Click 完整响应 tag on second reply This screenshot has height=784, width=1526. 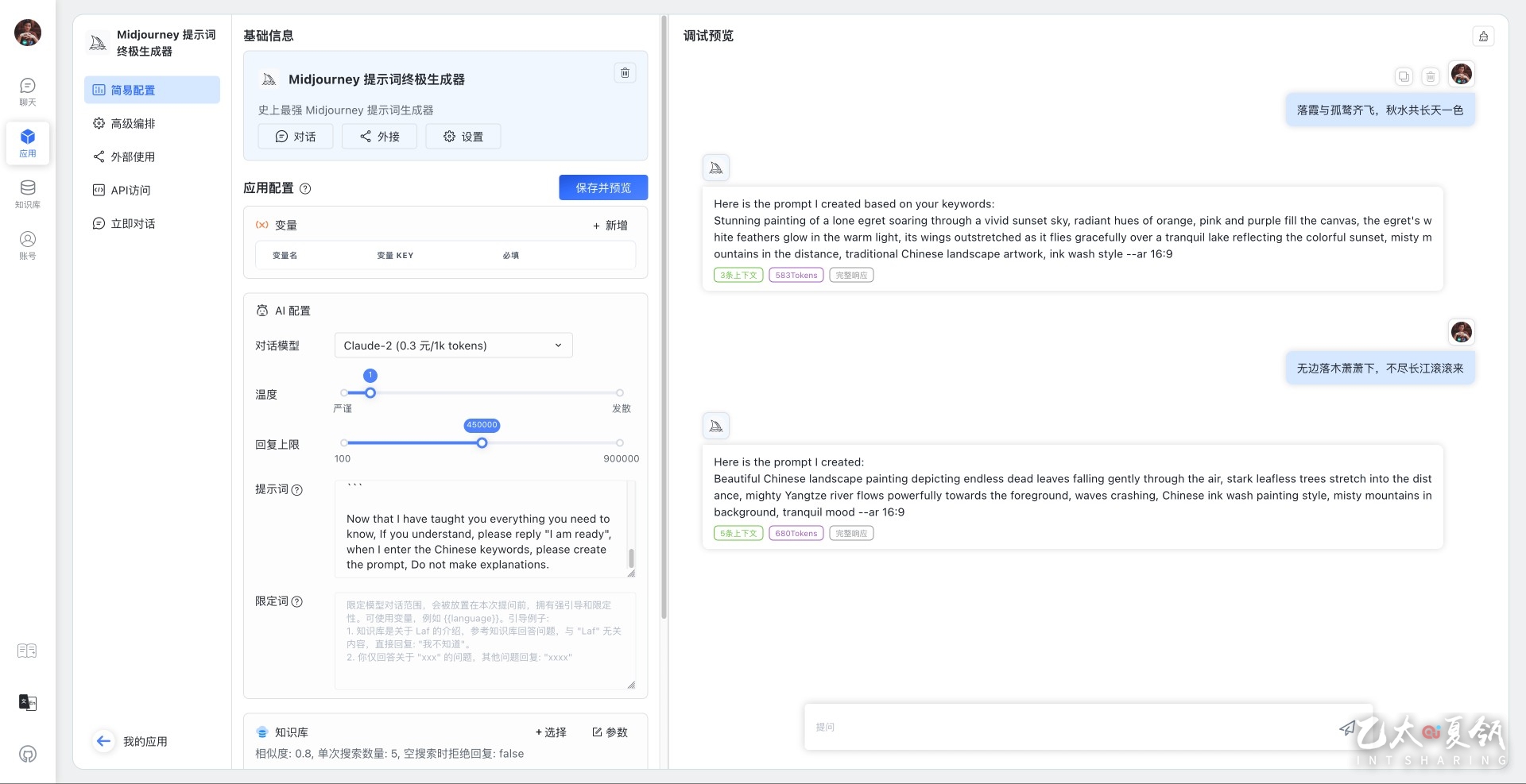click(x=851, y=534)
